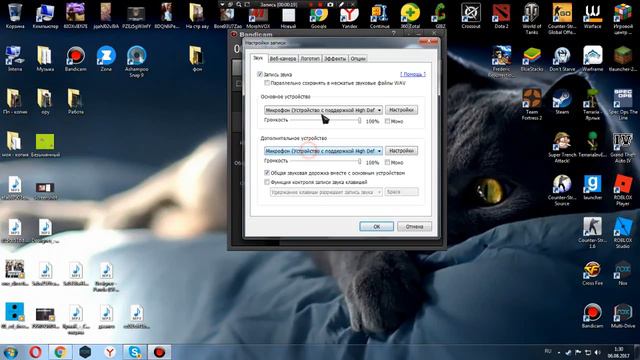Click the taskbar volume speaker icon

[598, 352]
